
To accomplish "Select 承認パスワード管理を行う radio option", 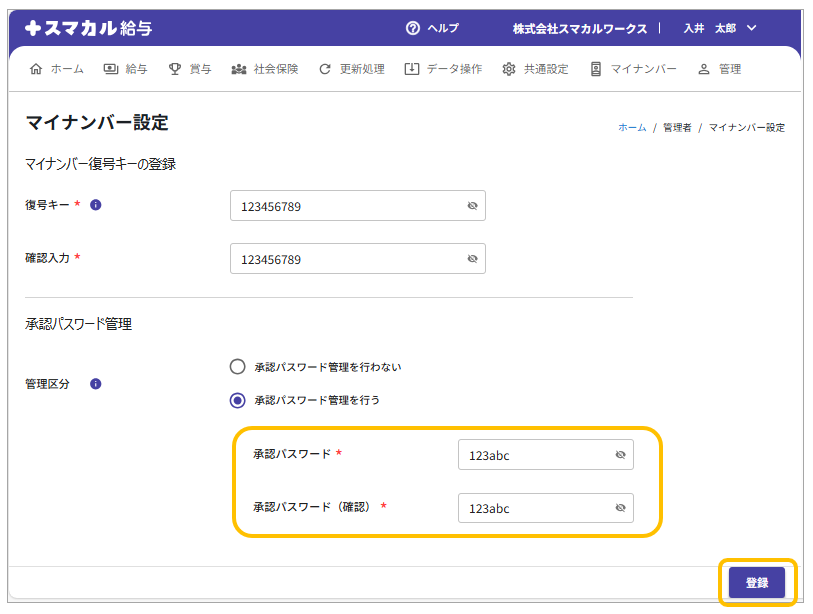I will tap(237, 400).
